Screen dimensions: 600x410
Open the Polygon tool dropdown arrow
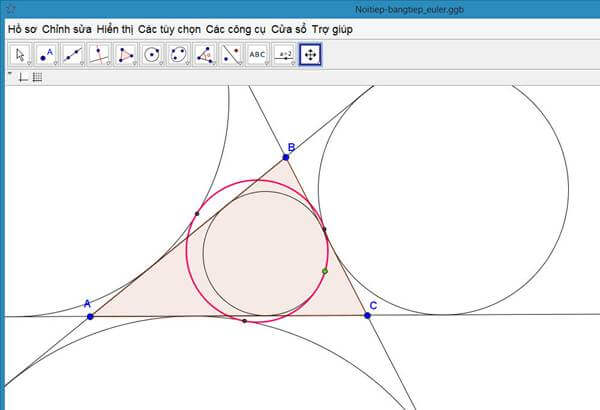pyautogui.click(x=135, y=64)
